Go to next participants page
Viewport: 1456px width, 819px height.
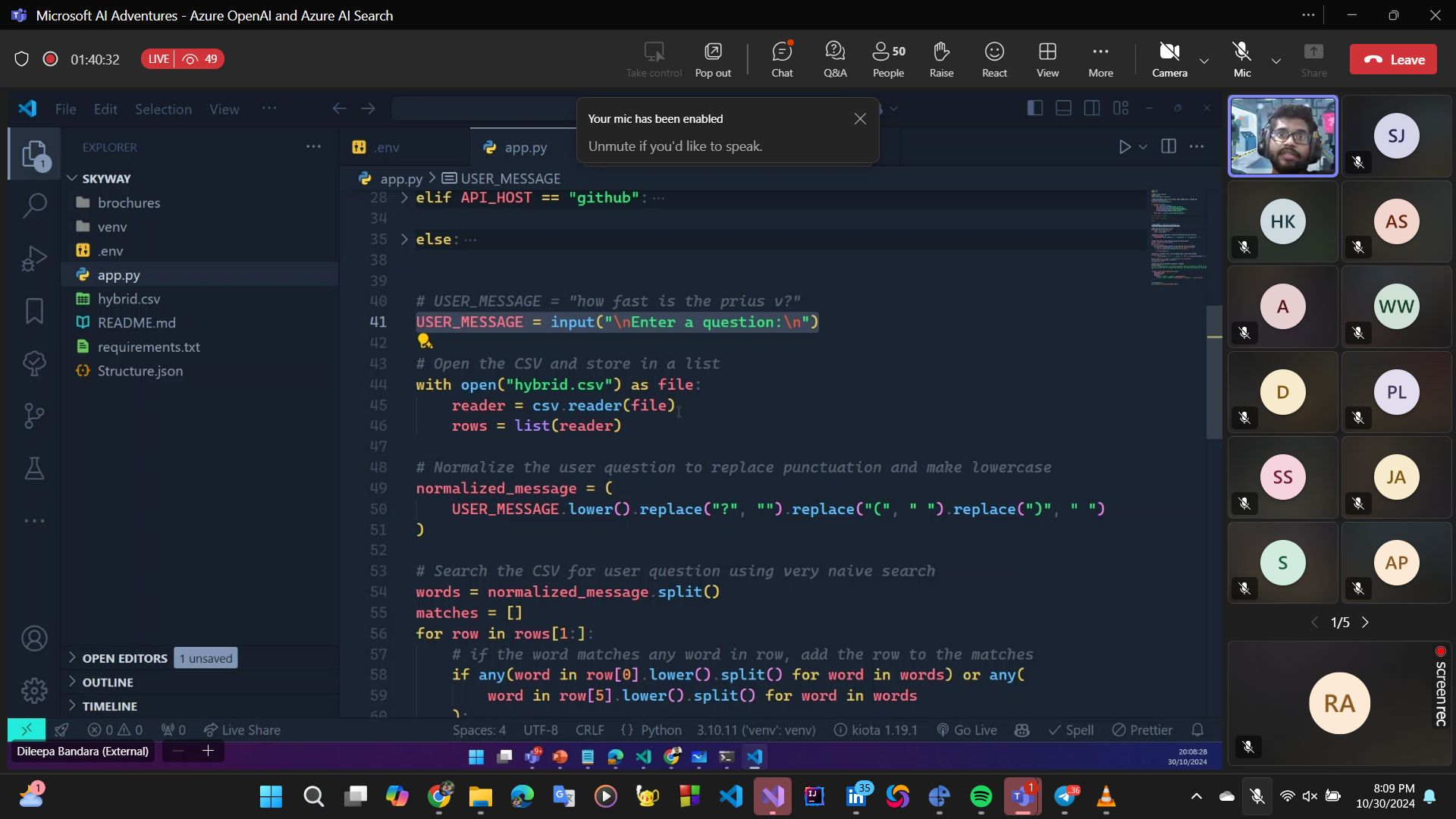1365,623
